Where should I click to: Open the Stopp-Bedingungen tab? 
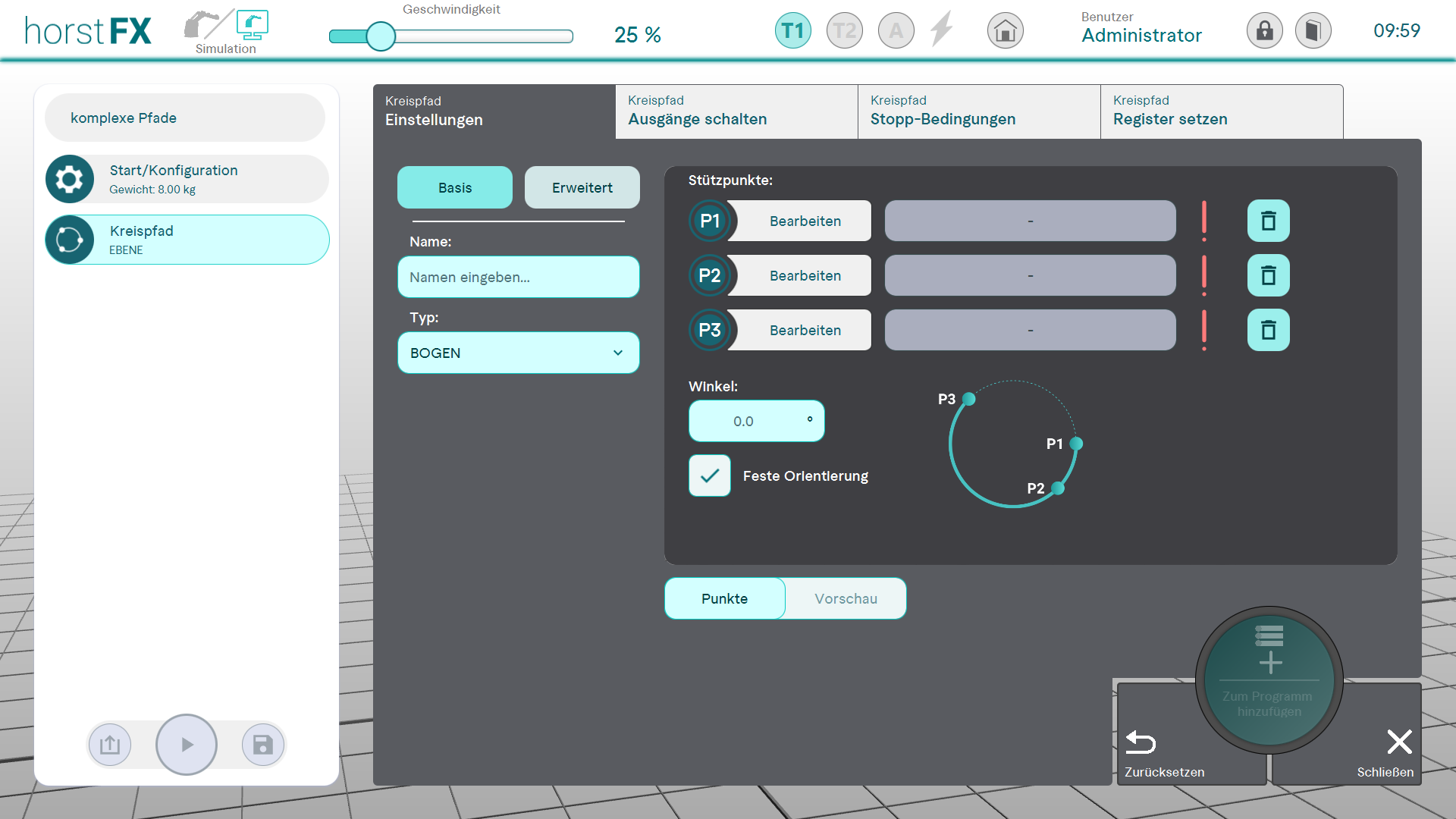[978, 111]
